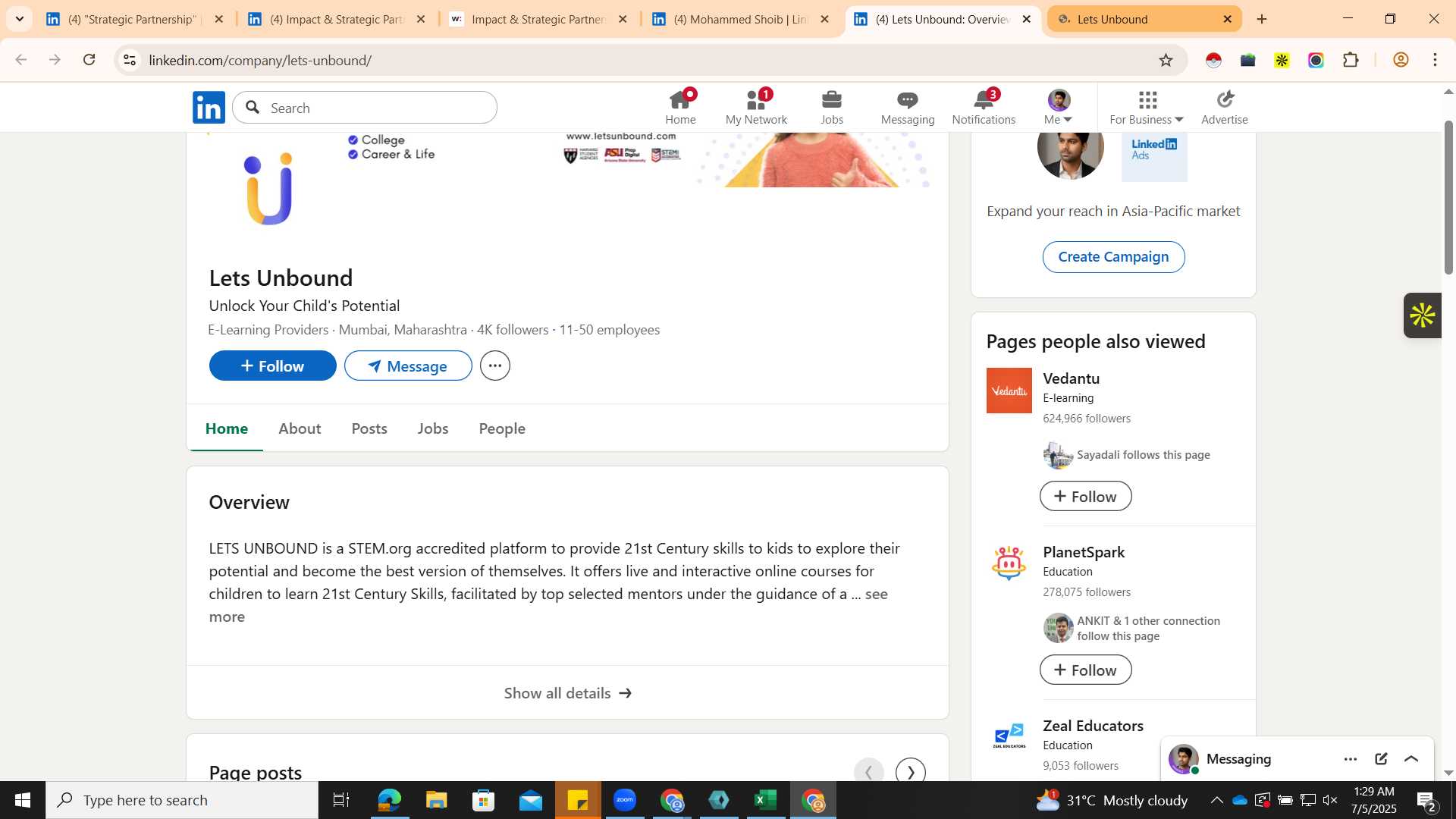
Task: Open Microsoft Edge from taskbar
Action: tap(390, 800)
